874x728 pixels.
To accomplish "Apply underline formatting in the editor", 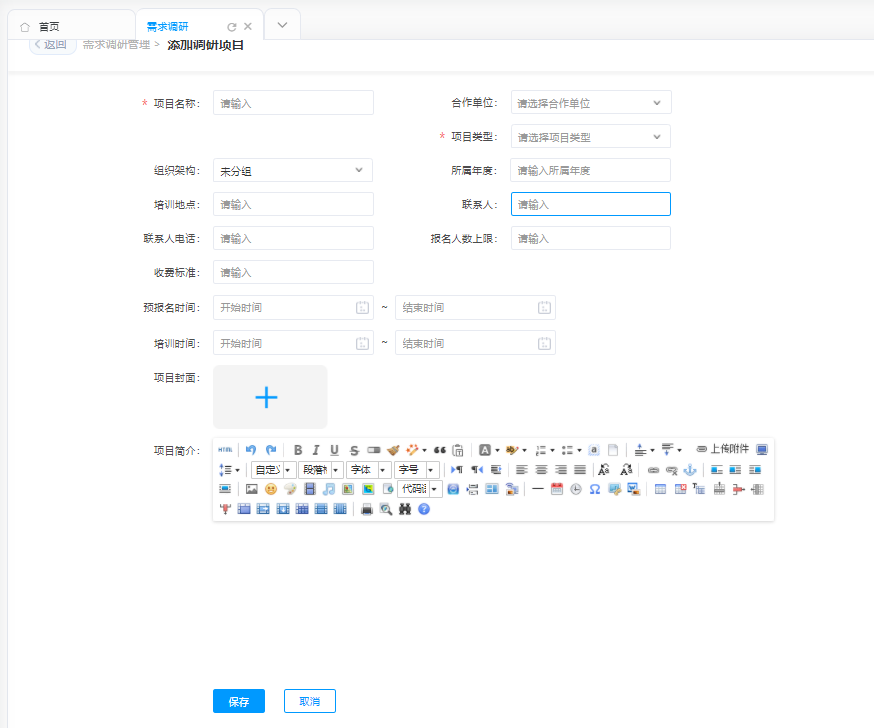I will [334, 450].
